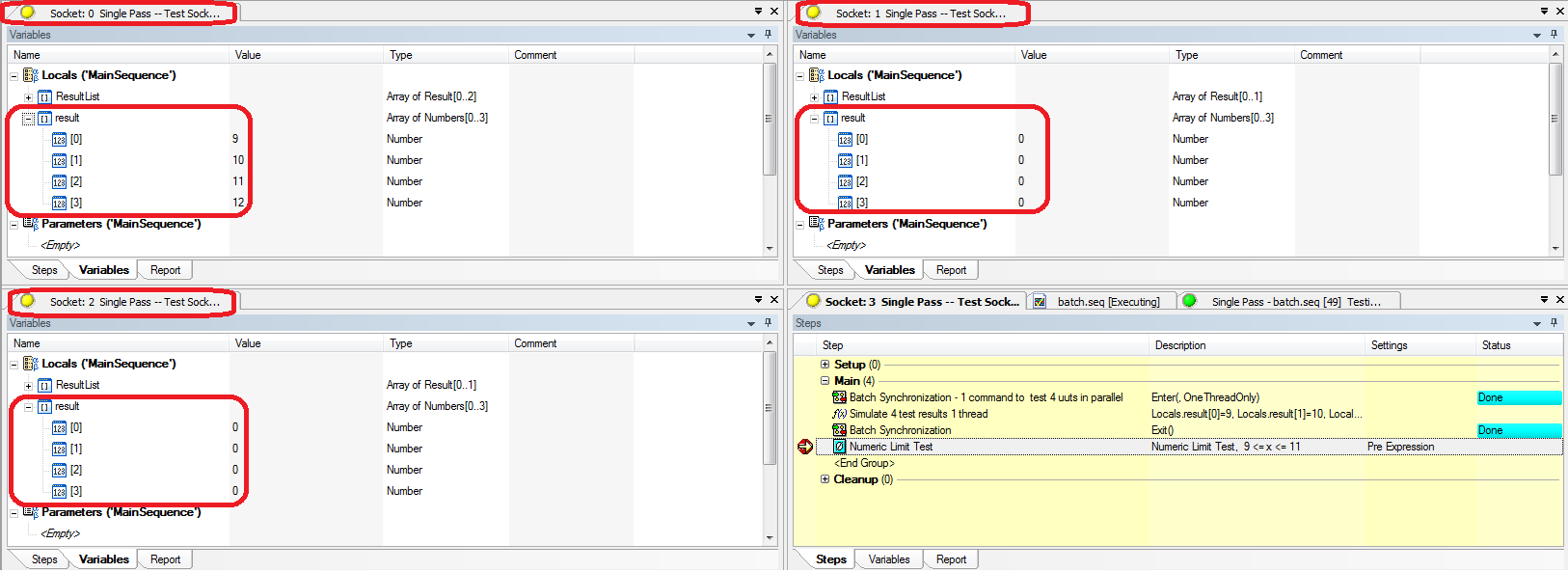Expand ResultList in Socket 2 pane

pyautogui.click(x=29, y=386)
